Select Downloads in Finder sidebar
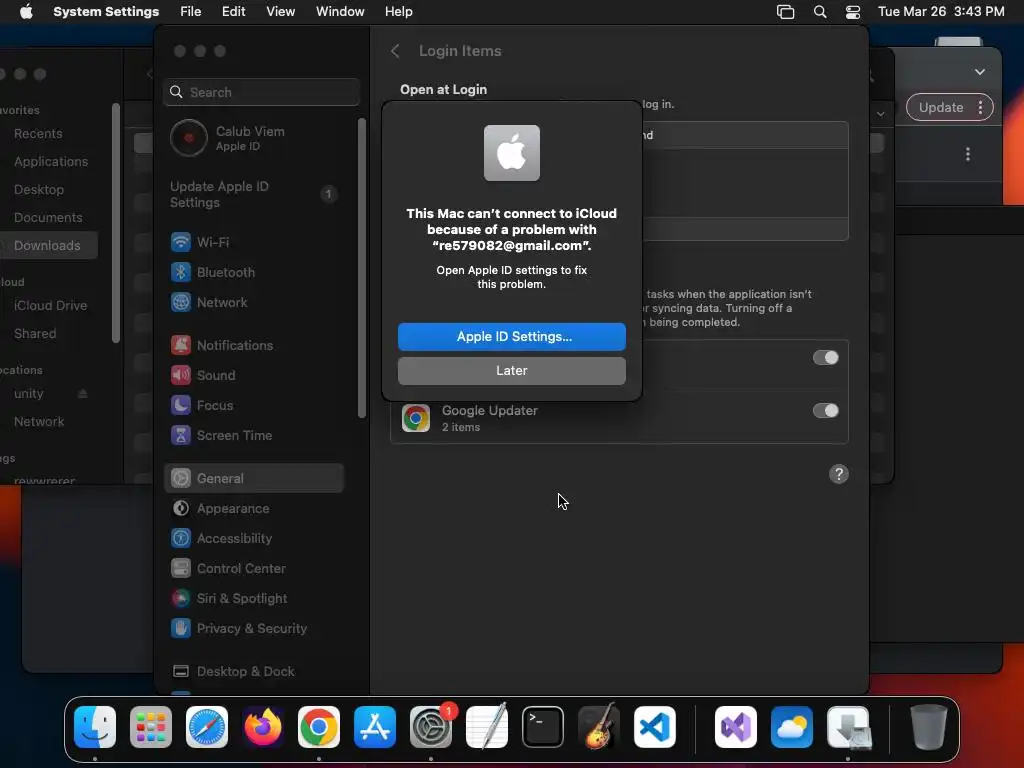This screenshot has width=1024, height=768. click(47, 246)
